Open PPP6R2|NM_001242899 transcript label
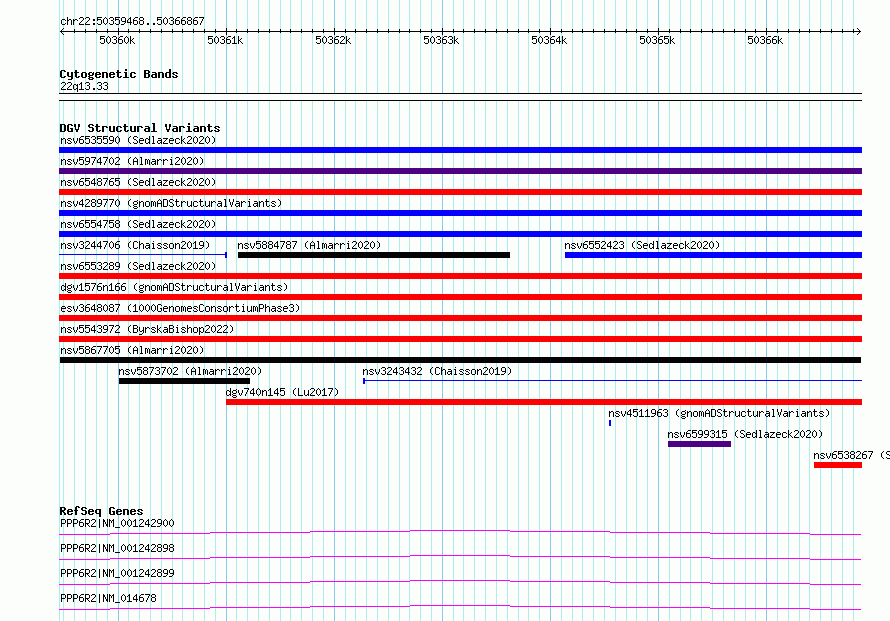 (x=117, y=573)
